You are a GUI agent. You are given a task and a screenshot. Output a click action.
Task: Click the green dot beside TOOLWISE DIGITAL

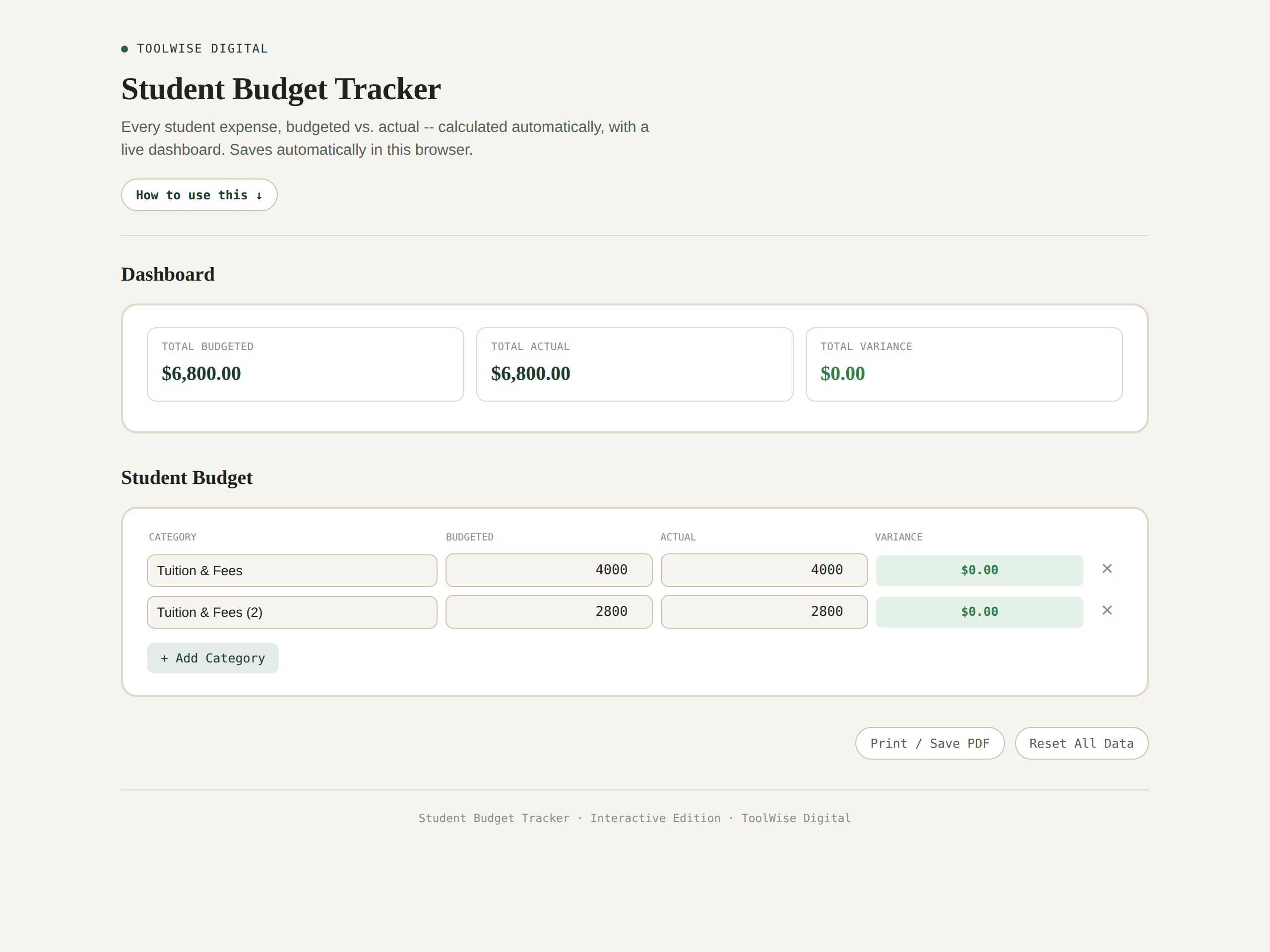pyautogui.click(x=125, y=49)
